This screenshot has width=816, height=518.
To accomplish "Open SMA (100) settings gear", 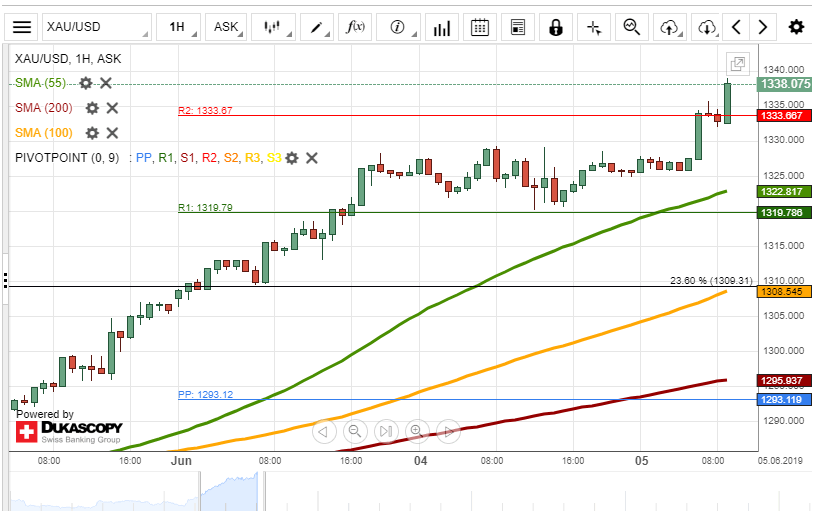I will (92, 133).
